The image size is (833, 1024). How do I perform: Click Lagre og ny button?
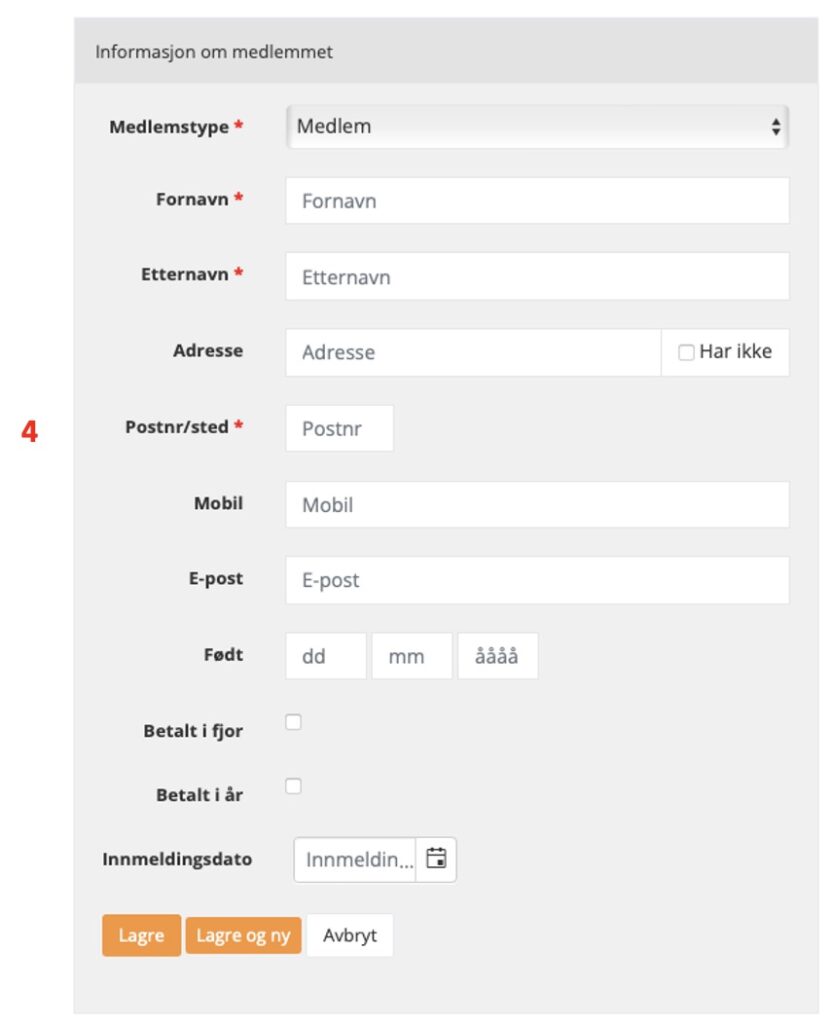(x=243, y=935)
